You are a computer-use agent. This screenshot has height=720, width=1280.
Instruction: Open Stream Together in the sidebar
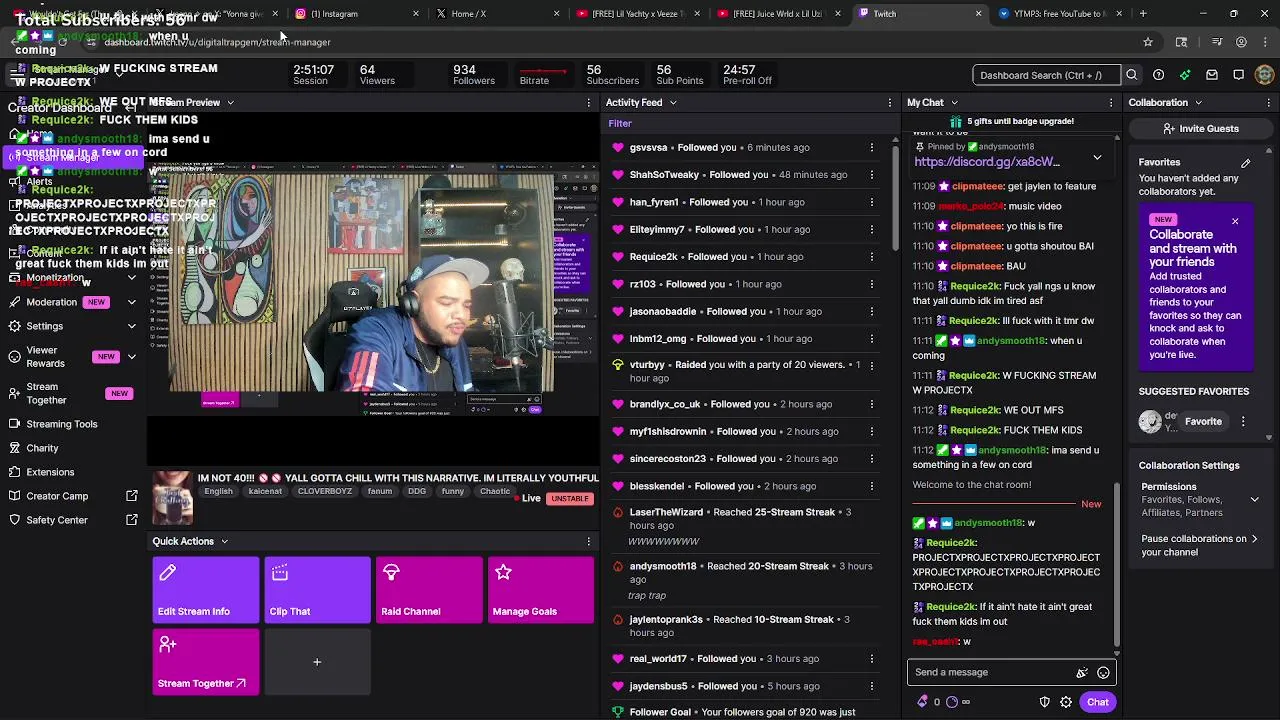[x=71, y=393]
